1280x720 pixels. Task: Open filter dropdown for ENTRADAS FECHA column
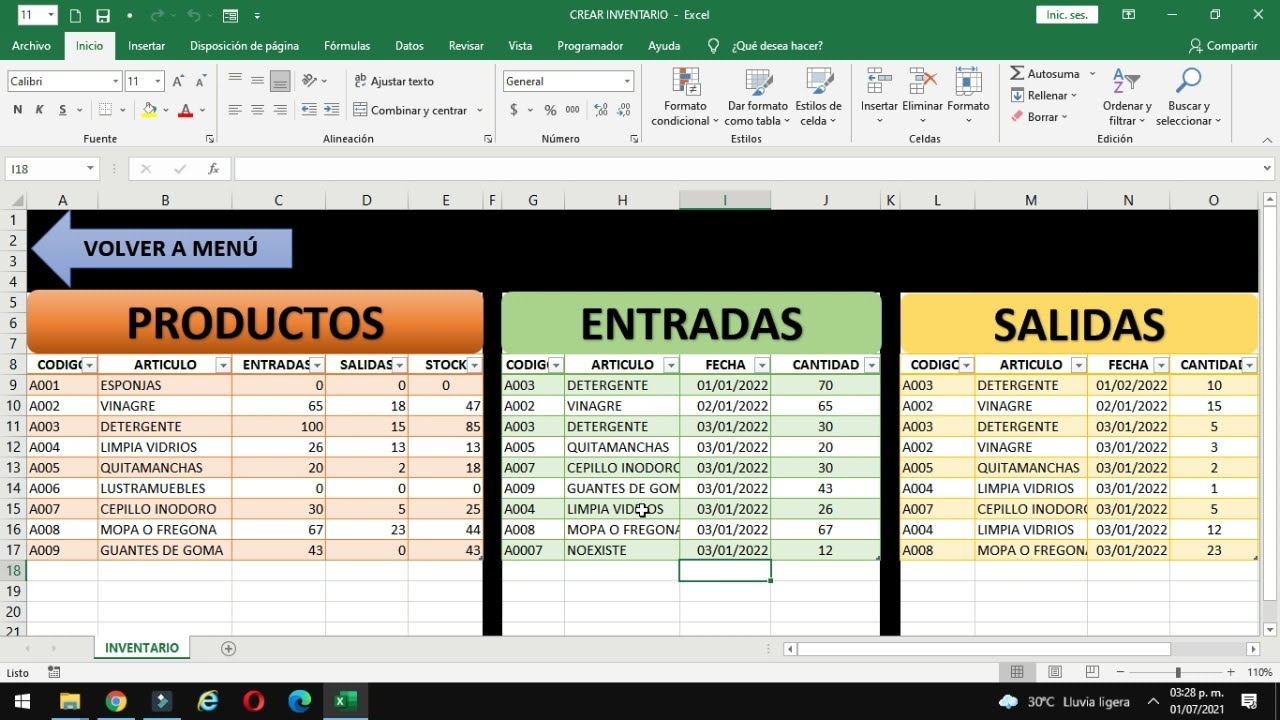[x=762, y=365]
